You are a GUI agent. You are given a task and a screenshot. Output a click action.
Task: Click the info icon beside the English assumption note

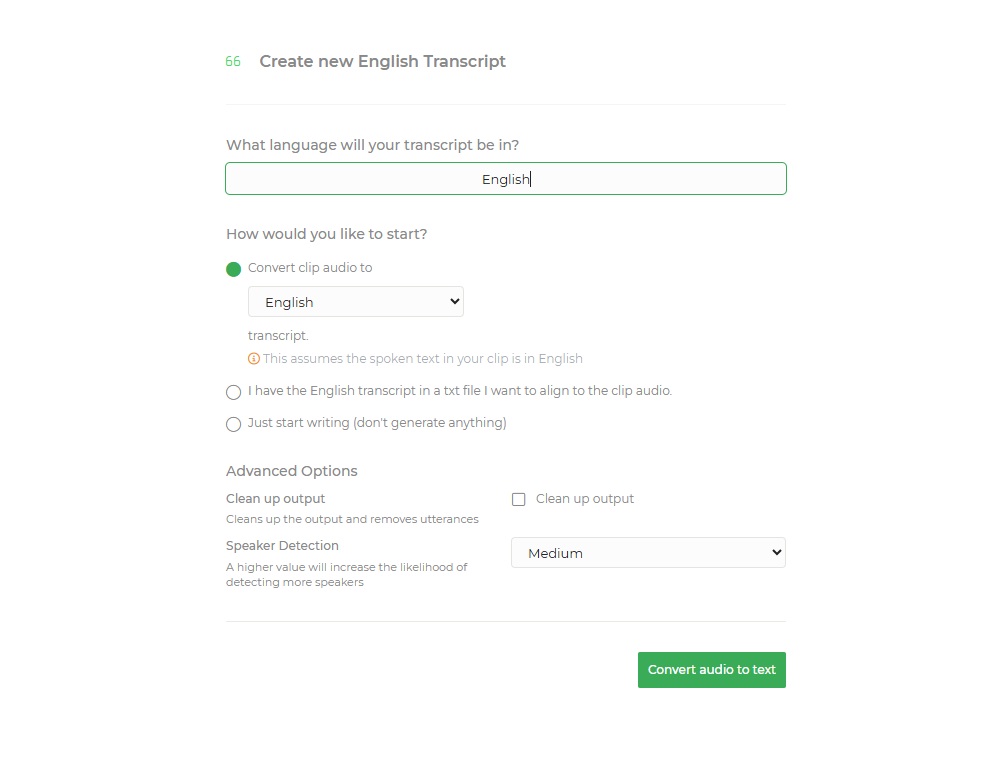(254, 358)
